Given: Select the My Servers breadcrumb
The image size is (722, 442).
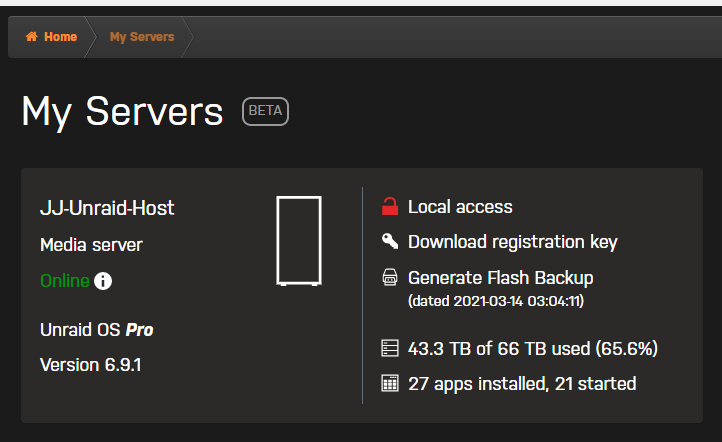Looking at the screenshot, I should (142, 37).
